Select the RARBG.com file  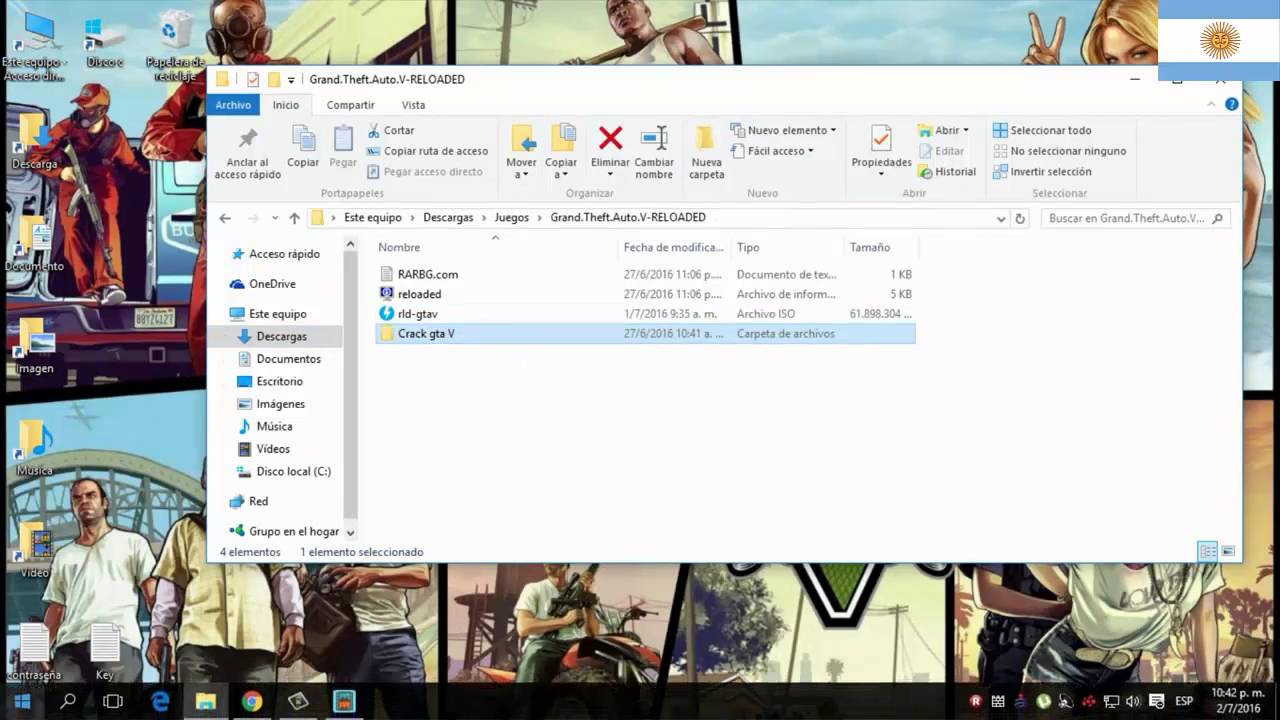(x=645, y=274)
